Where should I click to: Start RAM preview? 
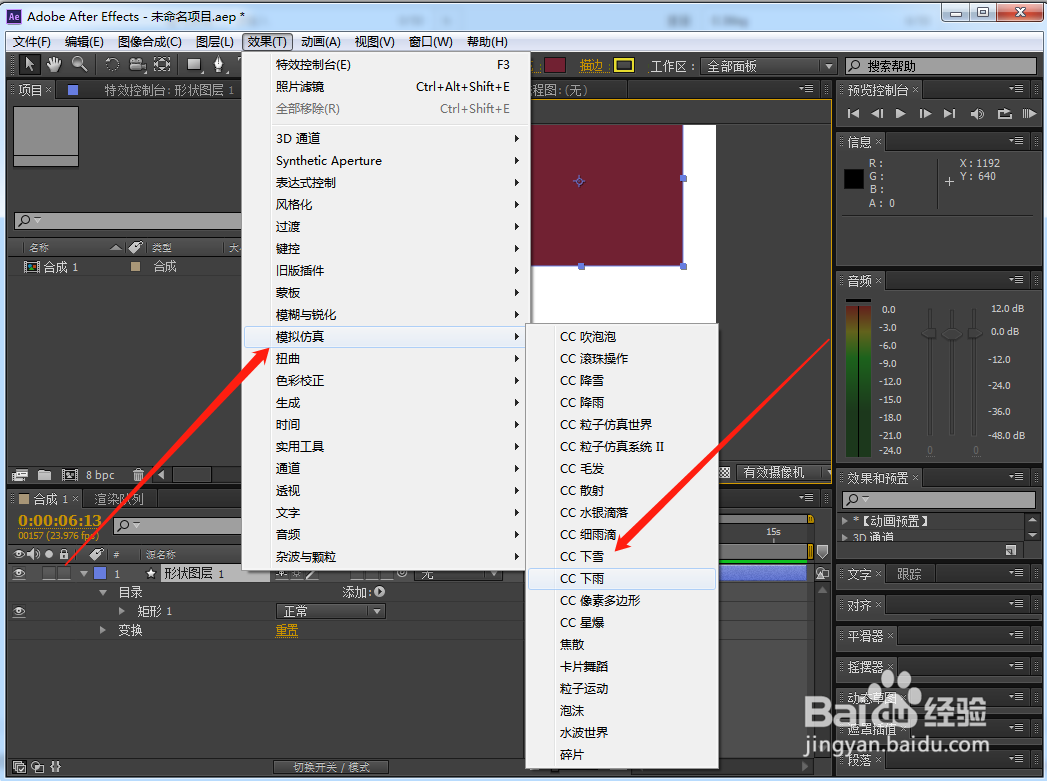[1029, 113]
